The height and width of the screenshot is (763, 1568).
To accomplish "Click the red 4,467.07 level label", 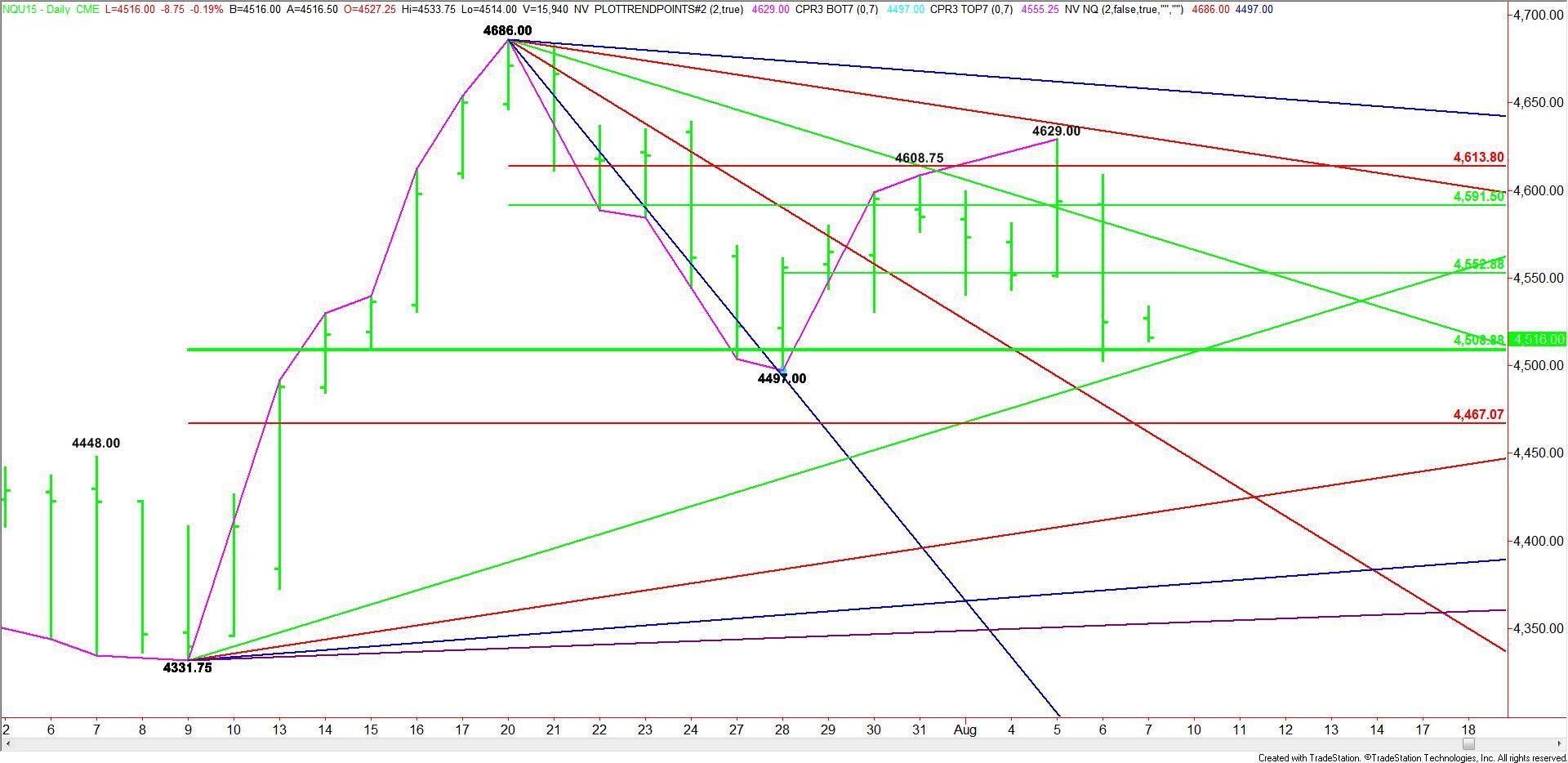I will click(x=1478, y=415).
